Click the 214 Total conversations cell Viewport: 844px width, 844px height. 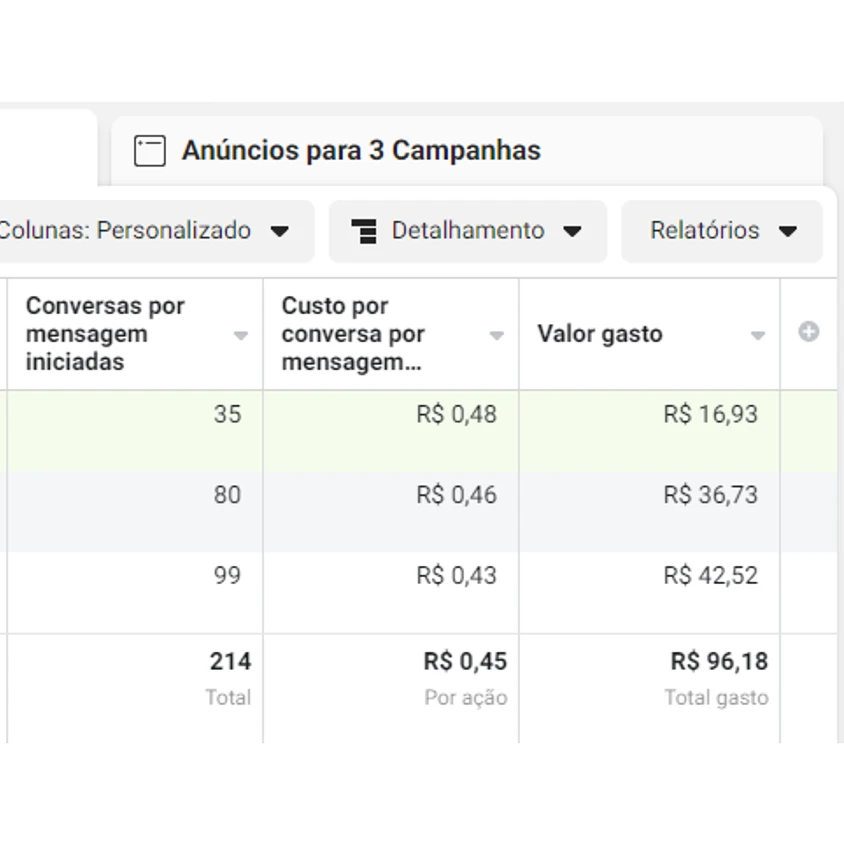point(230,662)
